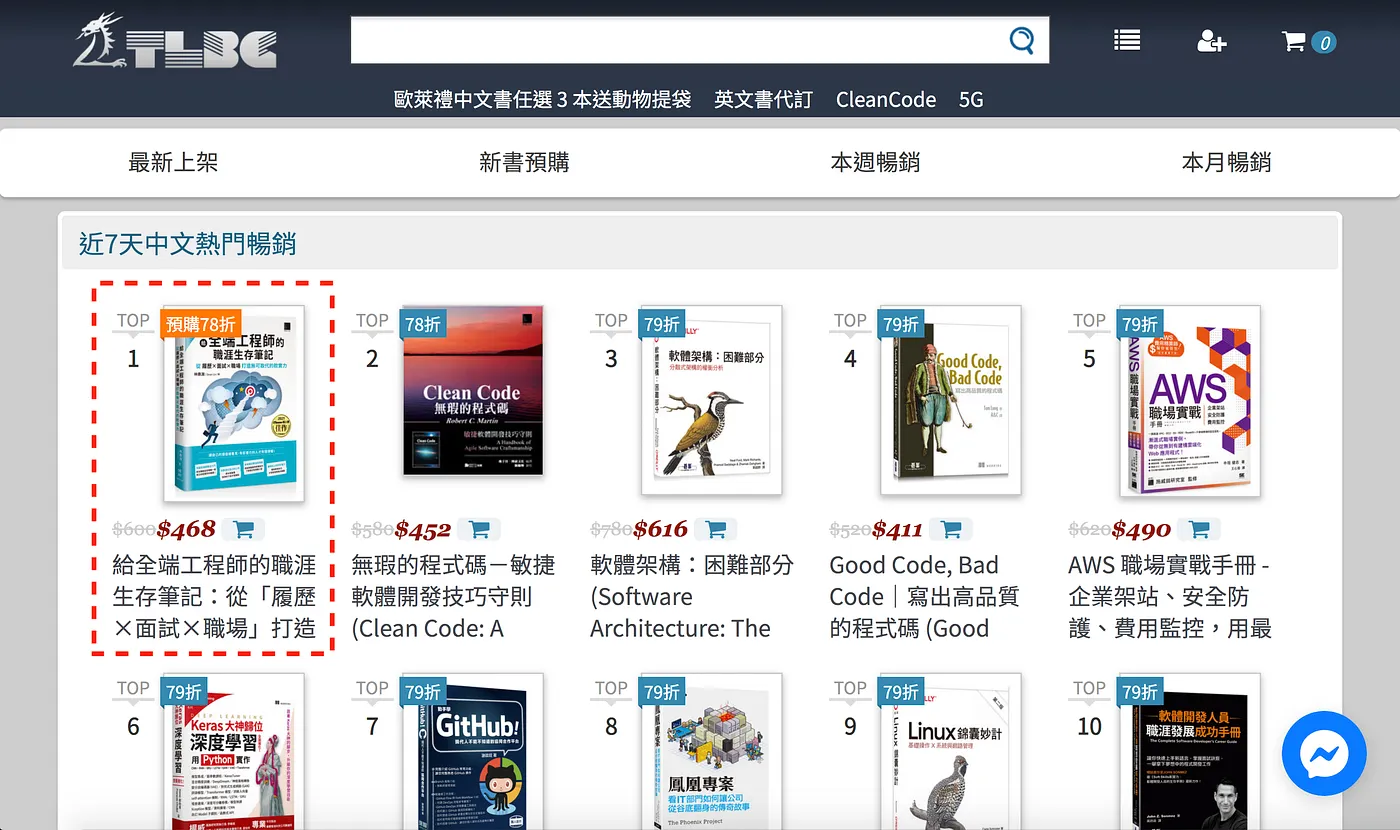Screen dimensions: 1400x830
Task: Open the 無瑕的程式碼－敏捷軟體開發技巧守則 title link
Action: (x=453, y=597)
